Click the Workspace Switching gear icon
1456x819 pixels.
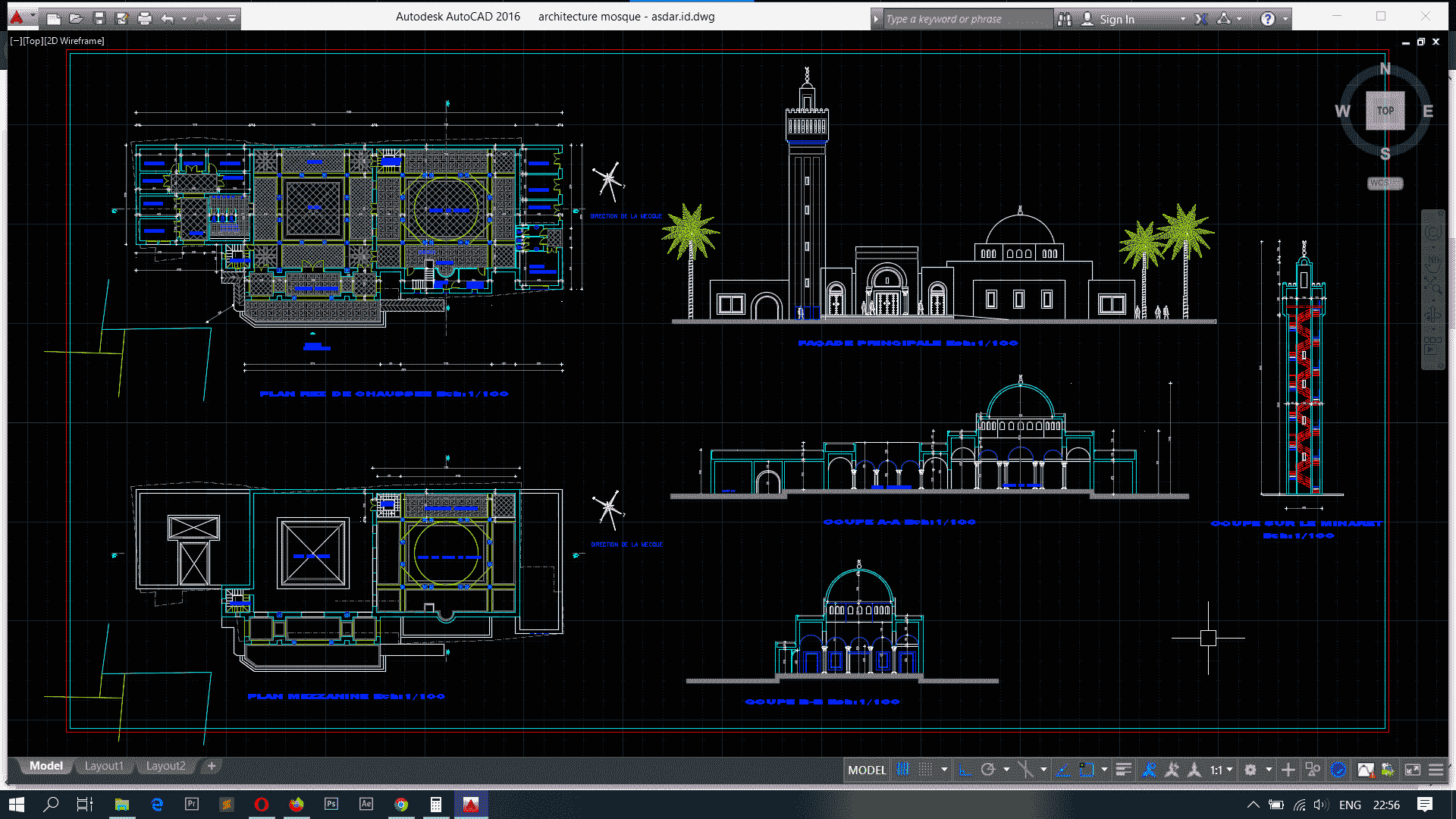tap(1250, 770)
